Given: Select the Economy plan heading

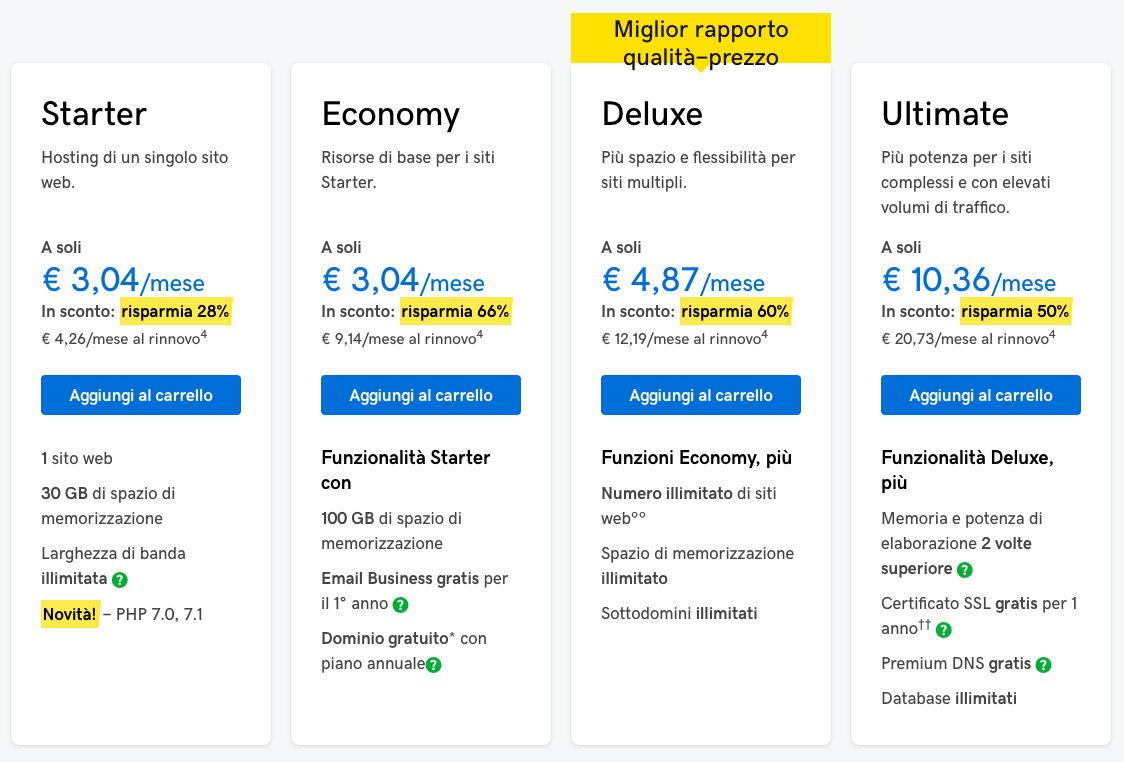Looking at the screenshot, I should point(391,115).
